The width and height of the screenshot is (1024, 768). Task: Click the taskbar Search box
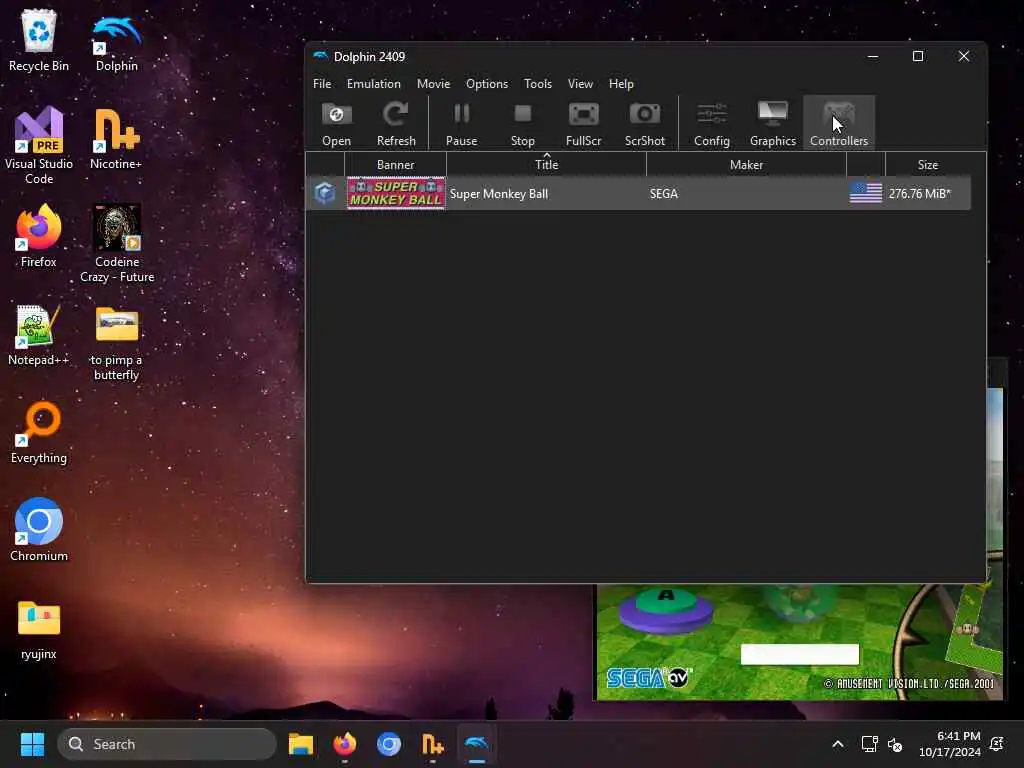pyautogui.click(x=167, y=744)
